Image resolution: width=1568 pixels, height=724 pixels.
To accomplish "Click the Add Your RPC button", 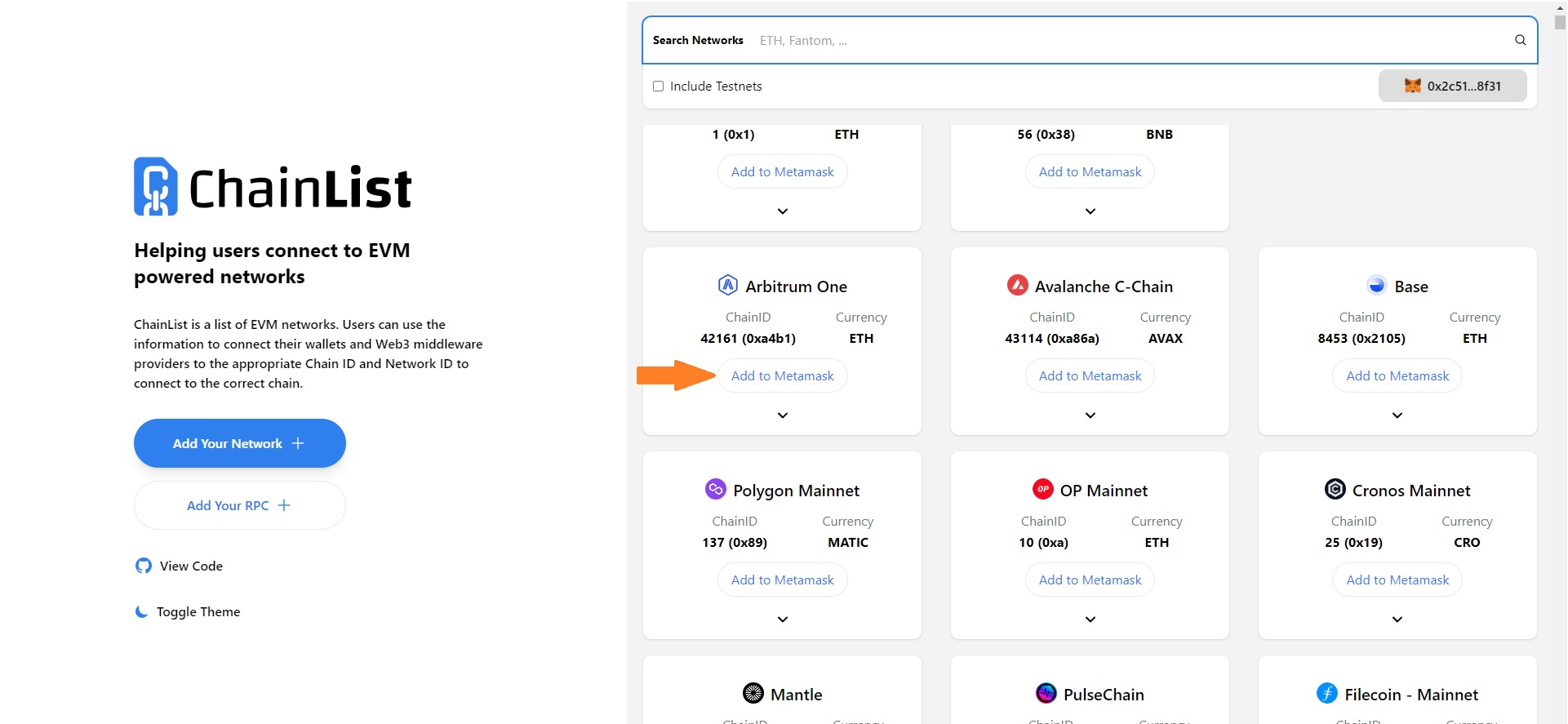I will click(240, 505).
